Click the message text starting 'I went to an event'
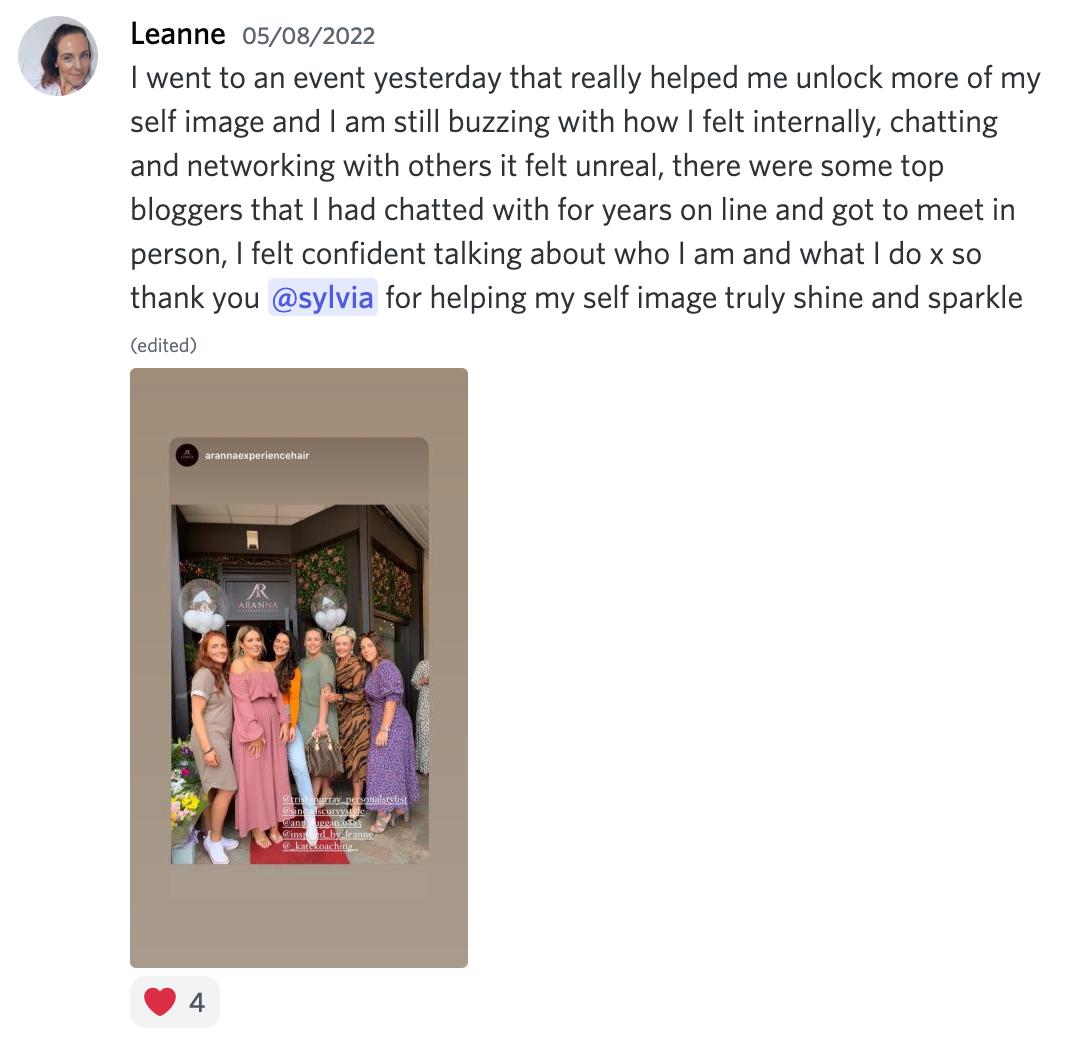Viewport: 1082px width, 1042px height. (585, 188)
